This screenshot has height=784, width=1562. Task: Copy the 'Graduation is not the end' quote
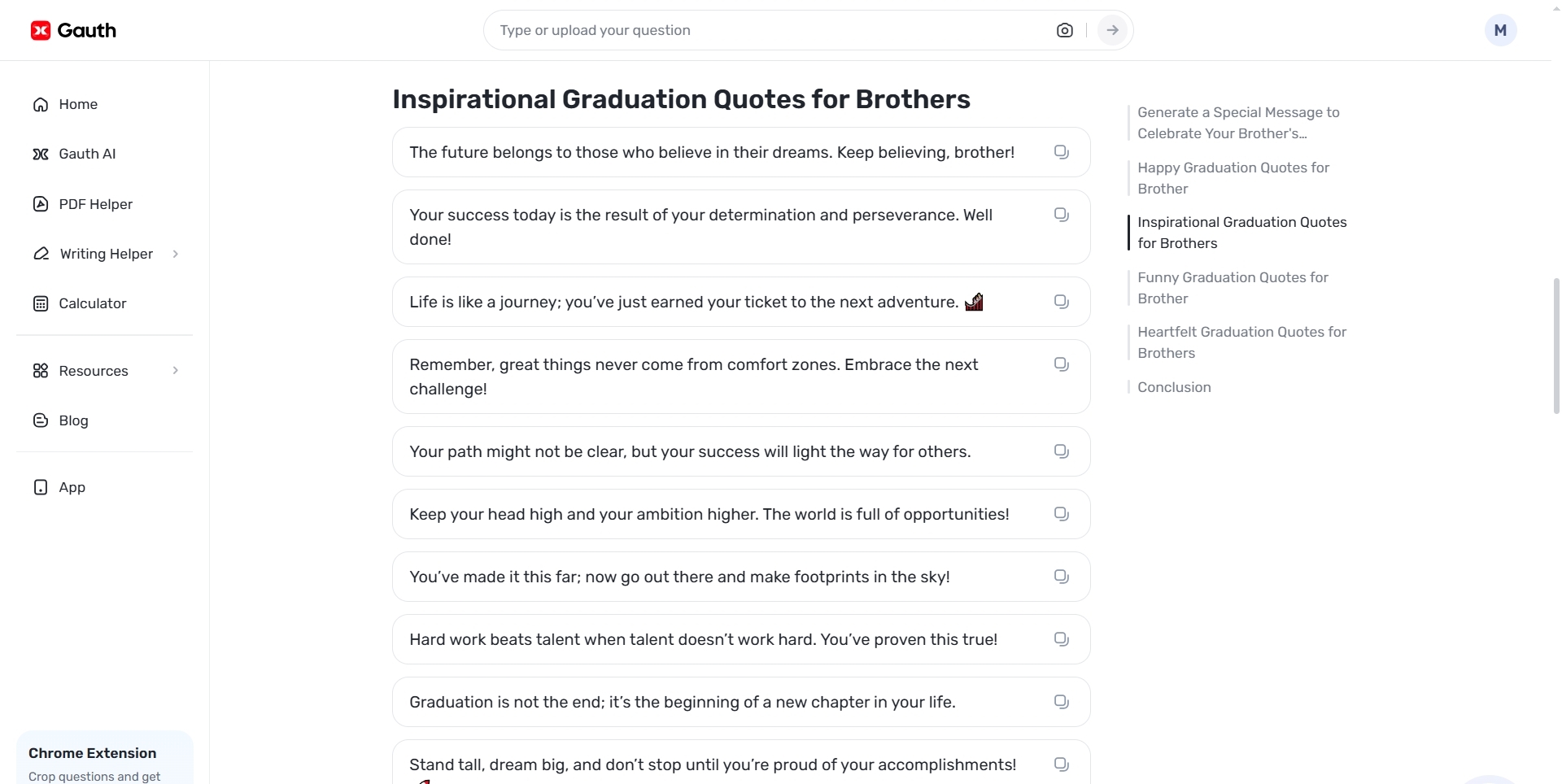pos(1061,700)
